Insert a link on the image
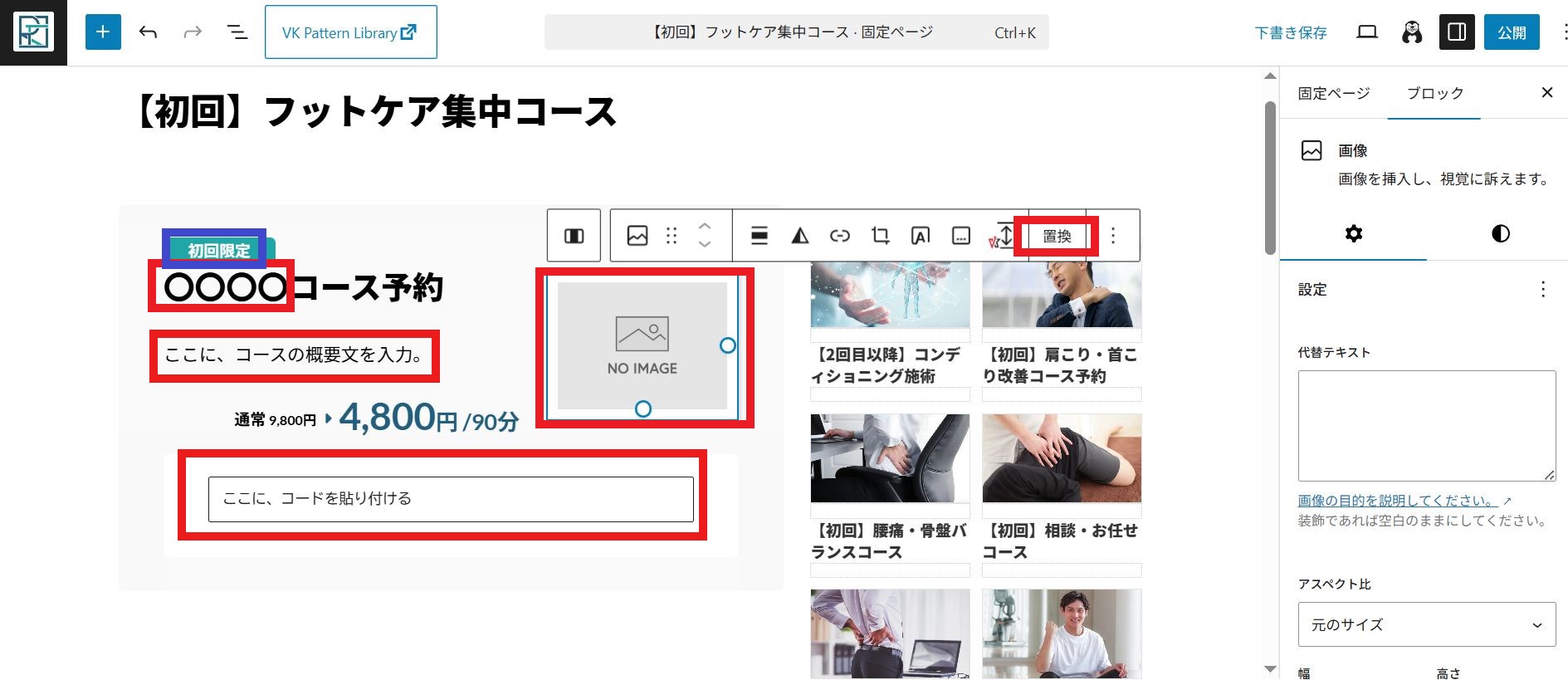 click(839, 236)
